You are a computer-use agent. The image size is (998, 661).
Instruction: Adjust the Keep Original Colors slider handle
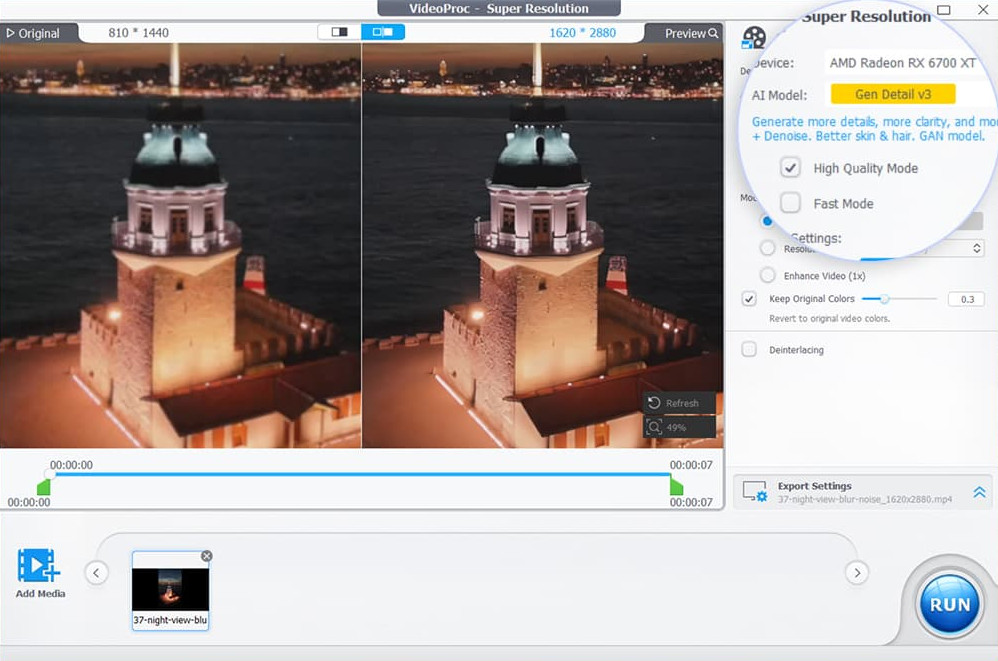(x=884, y=298)
